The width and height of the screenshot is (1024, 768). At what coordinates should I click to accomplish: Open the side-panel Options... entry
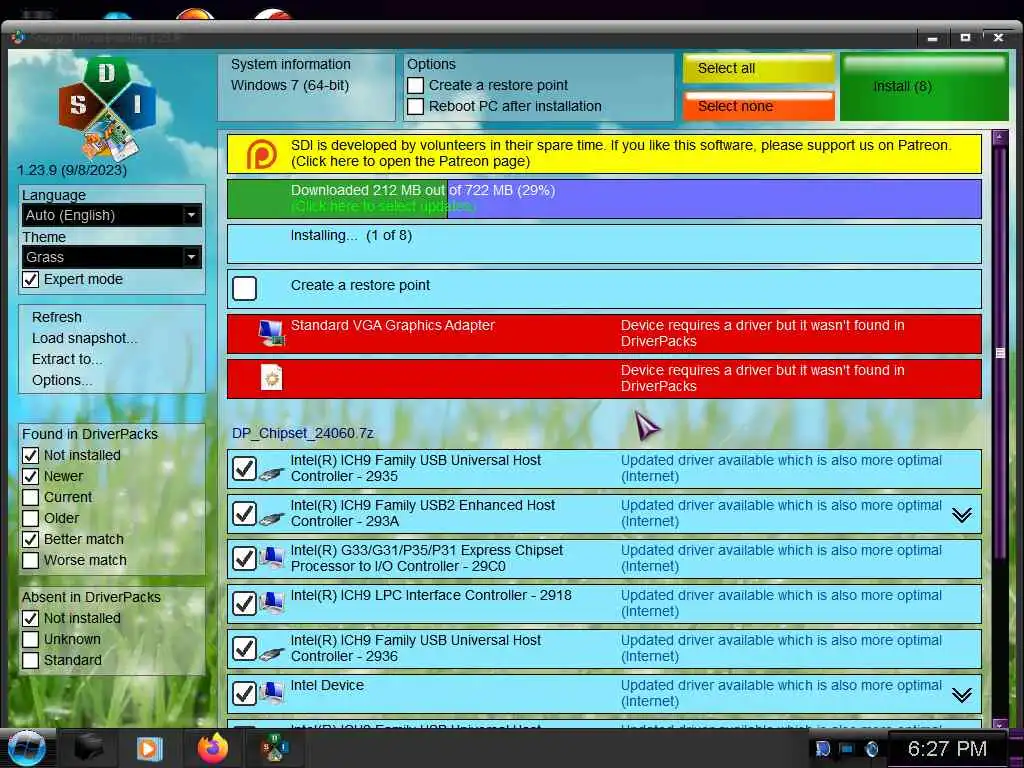pos(62,380)
